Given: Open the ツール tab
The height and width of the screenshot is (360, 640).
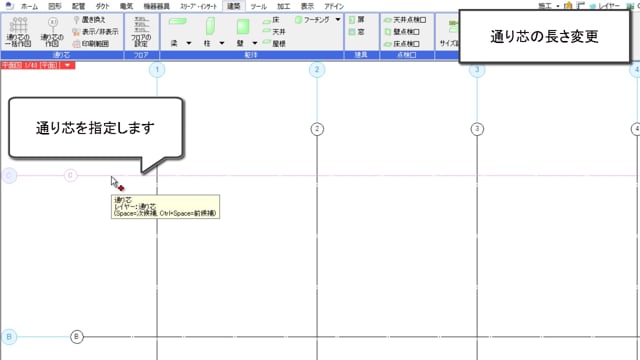Looking at the screenshot, I should 258,6.
